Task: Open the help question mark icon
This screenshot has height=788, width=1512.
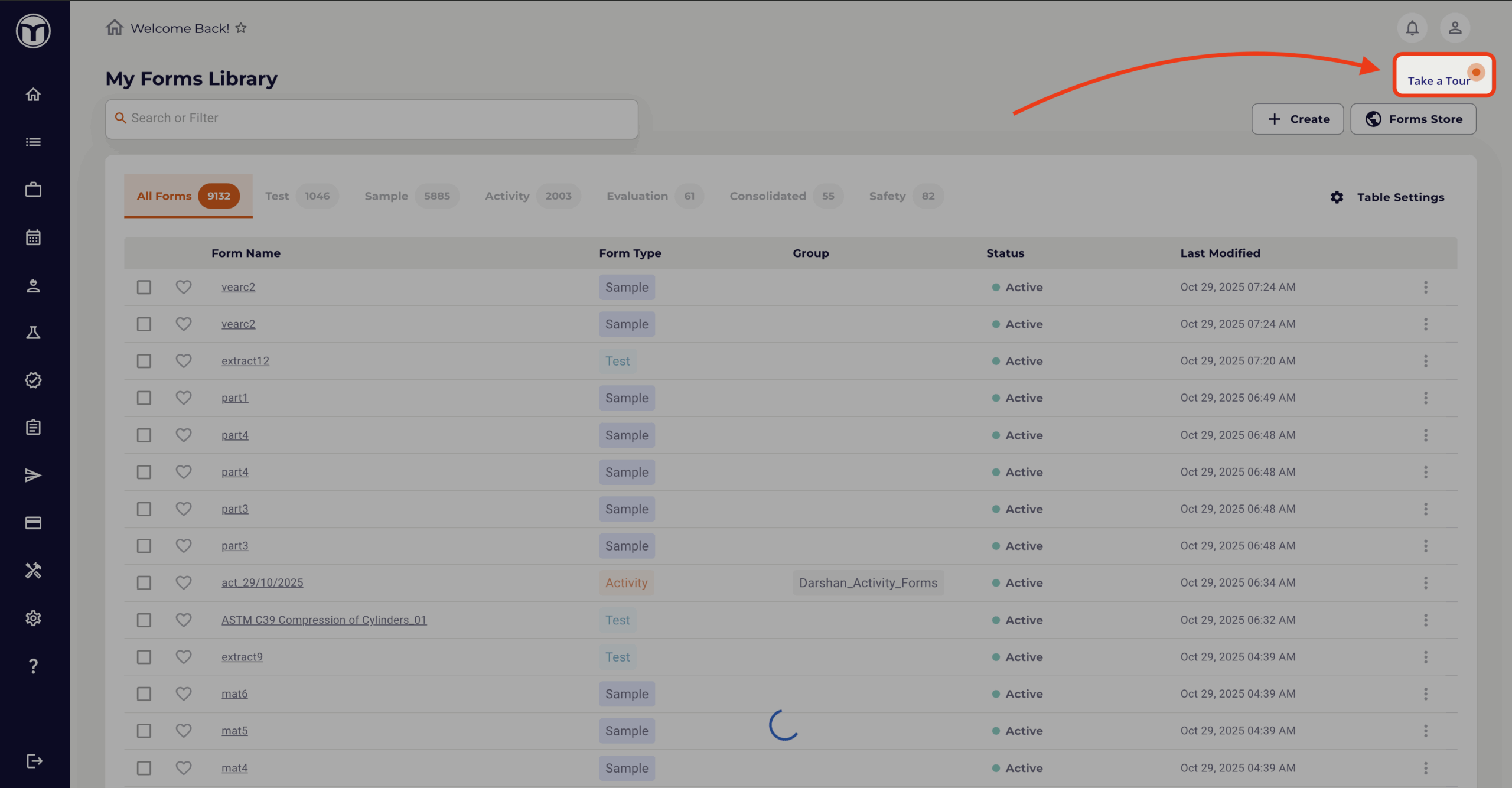Action: click(33, 666)
